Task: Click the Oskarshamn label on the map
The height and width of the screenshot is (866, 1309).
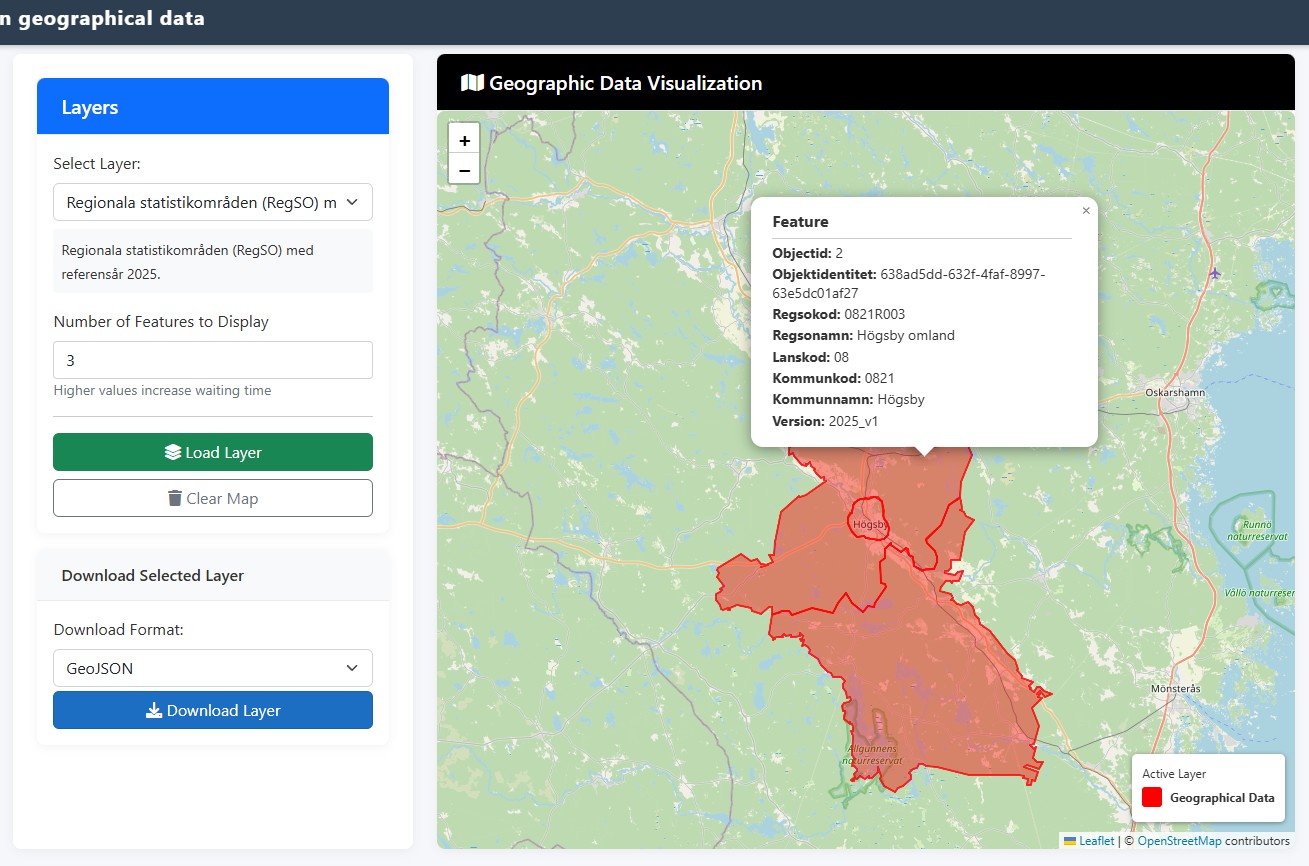Action: (x=1175, y=393)
